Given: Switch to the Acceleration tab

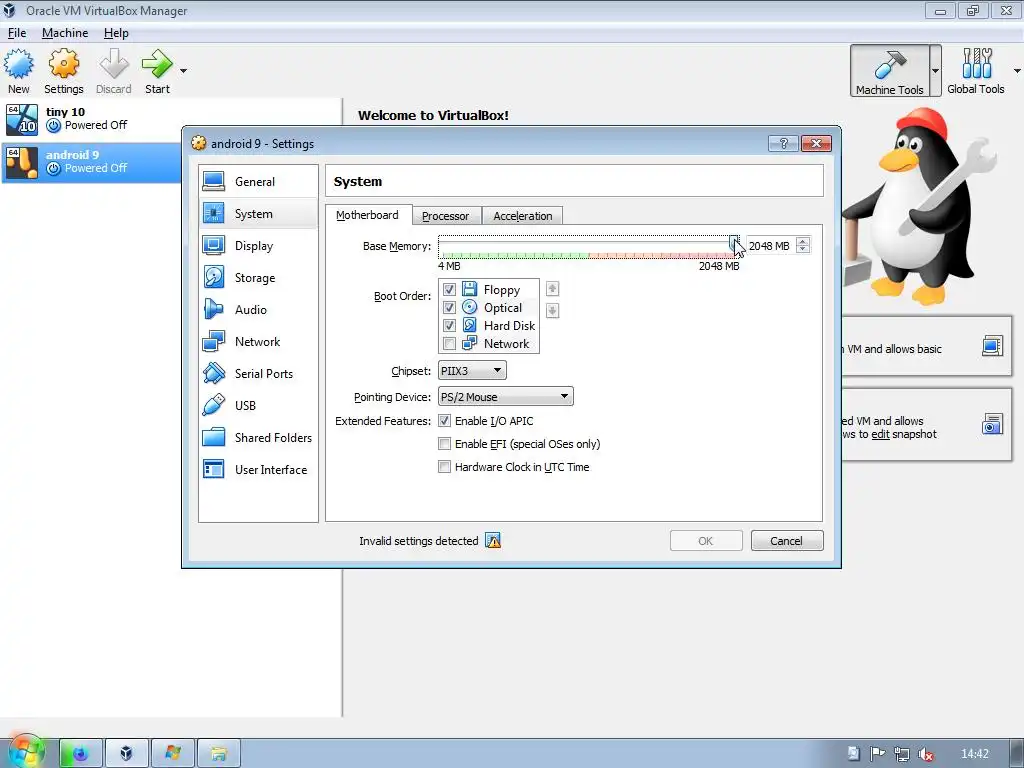Looking at the screenshot, I should pos(522,216).
